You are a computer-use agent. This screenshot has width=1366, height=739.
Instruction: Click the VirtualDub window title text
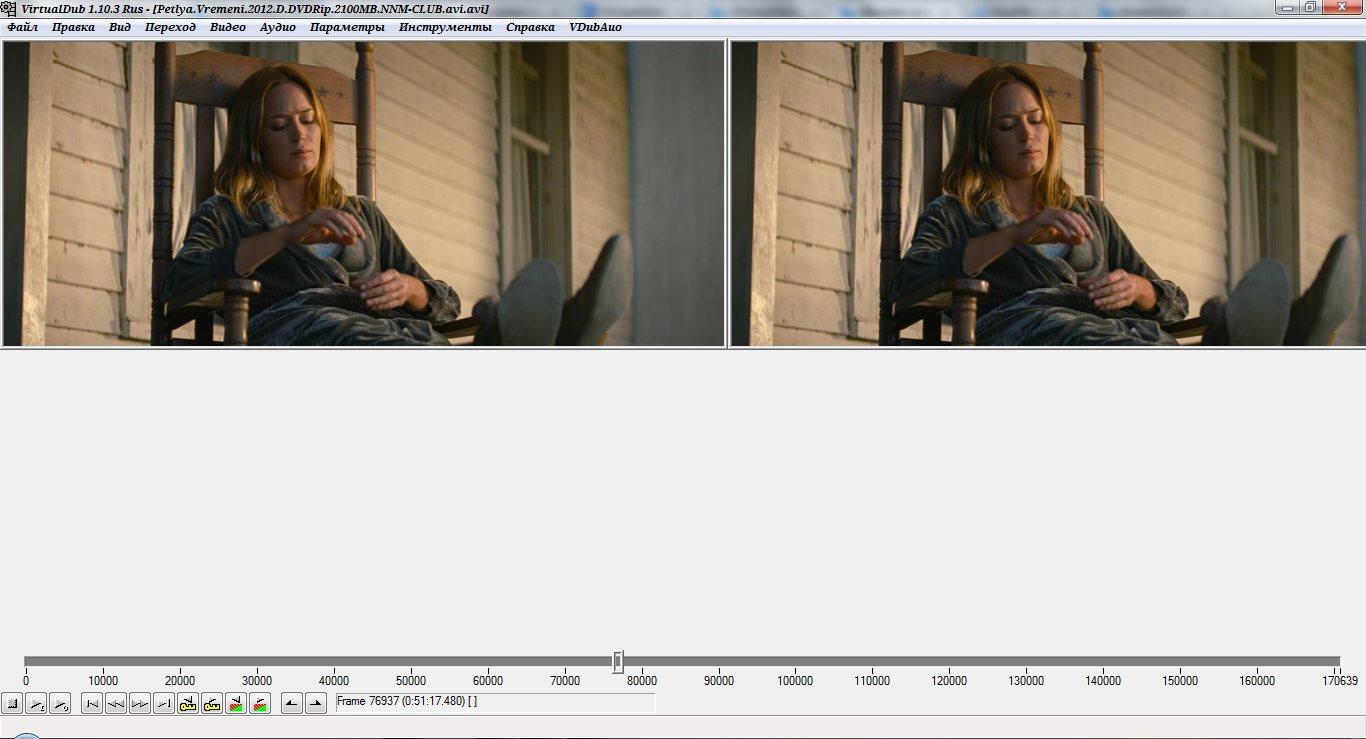click(255, 8)
